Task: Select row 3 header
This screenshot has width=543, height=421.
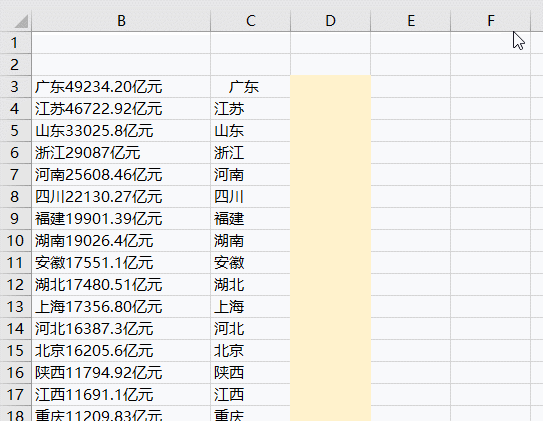Action: coord(15,87)
